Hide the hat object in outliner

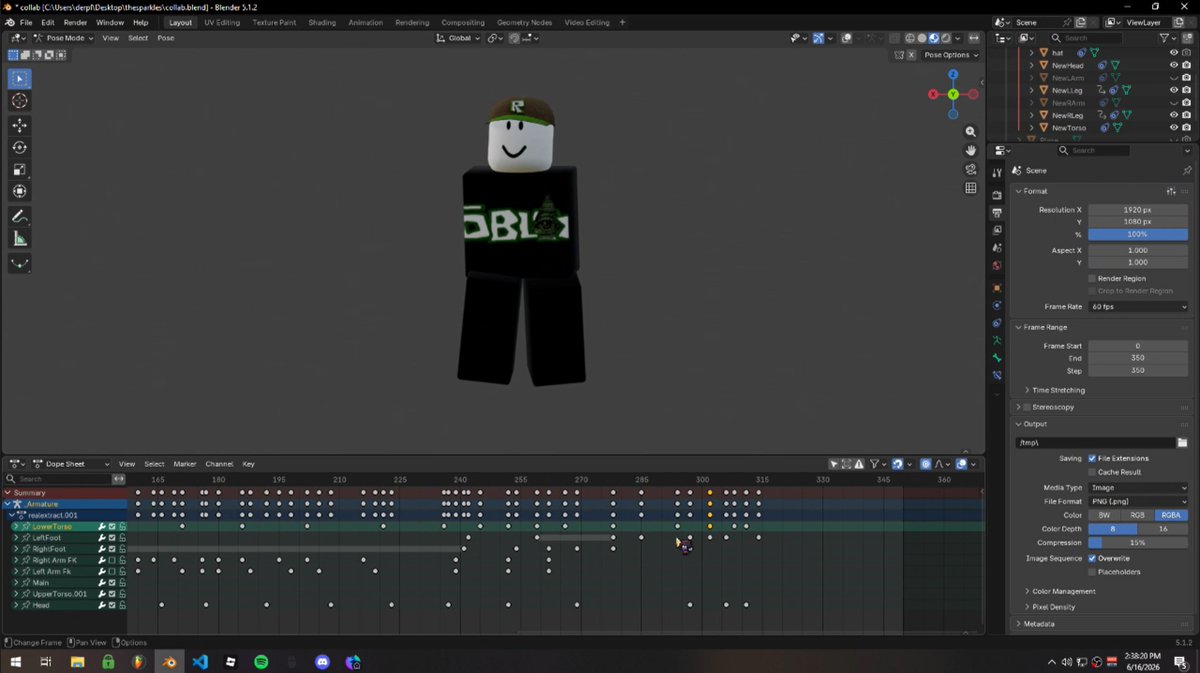pos(1174,53)
